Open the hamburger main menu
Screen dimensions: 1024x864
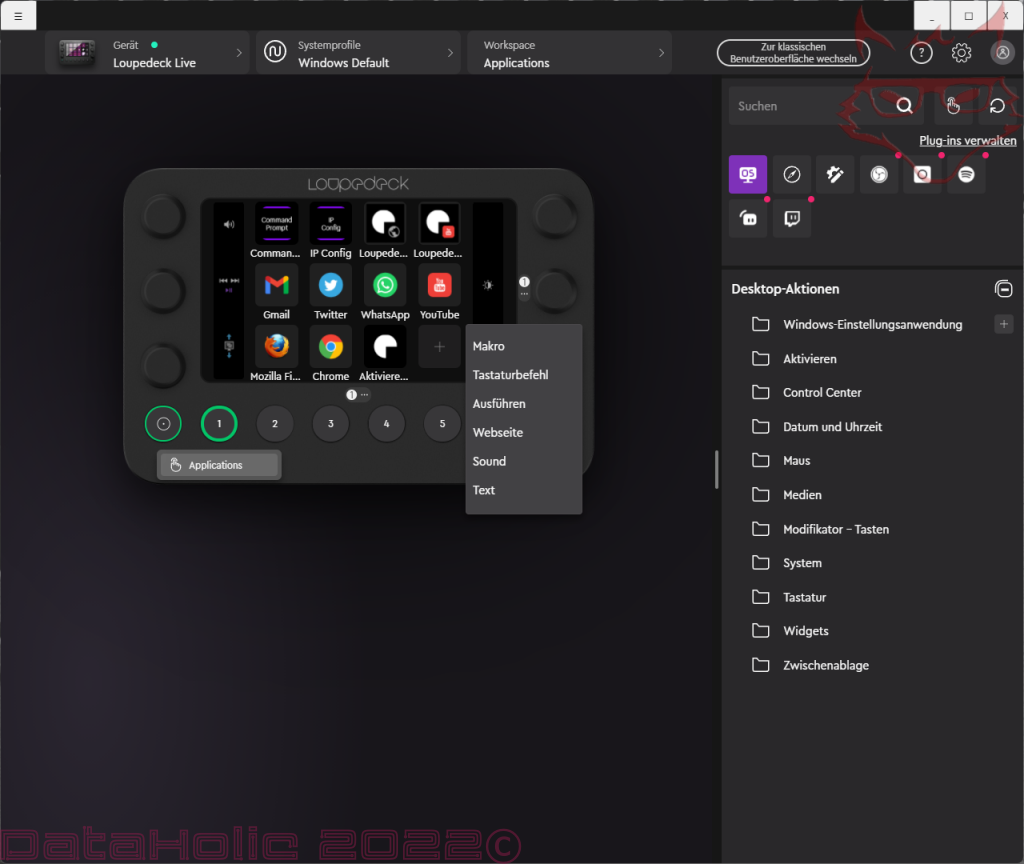[x=18, y=16]
